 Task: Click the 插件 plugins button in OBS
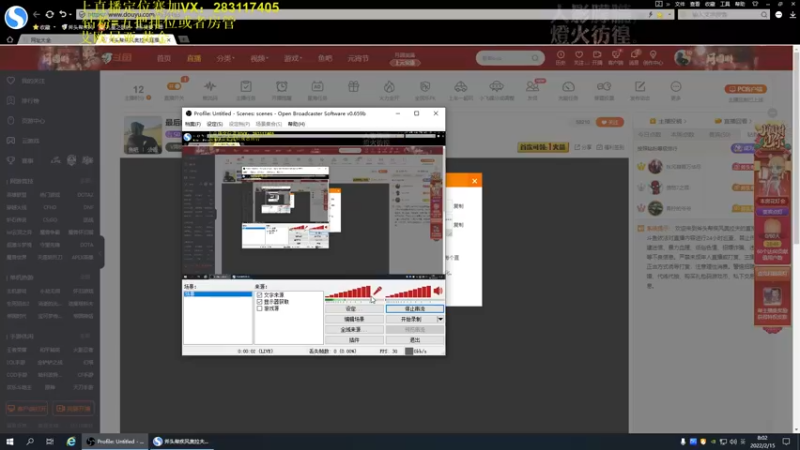coord(354,340)
